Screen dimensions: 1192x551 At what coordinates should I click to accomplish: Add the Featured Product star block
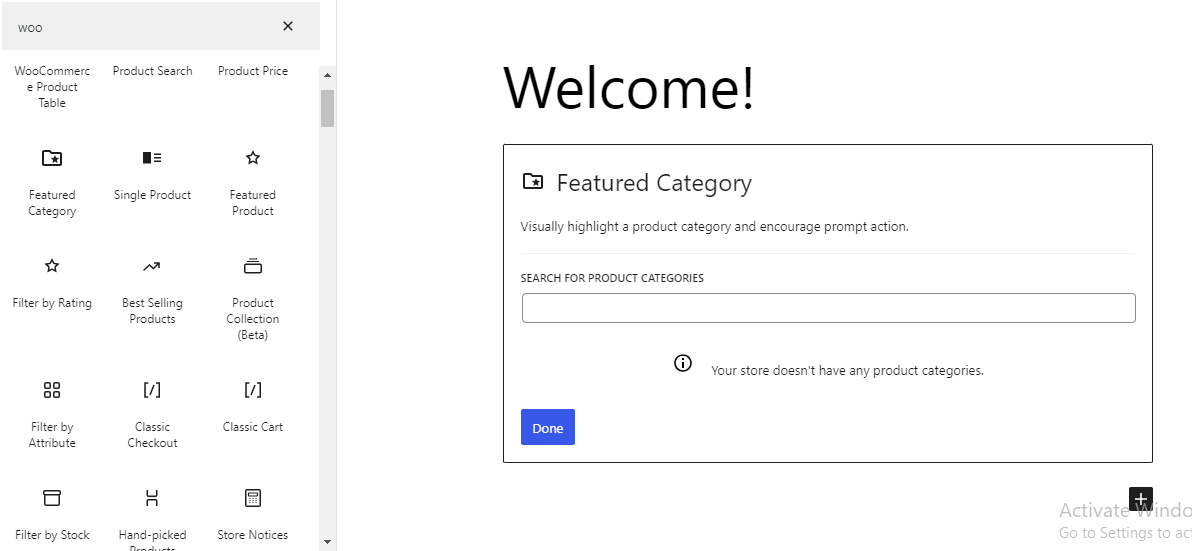253,180
